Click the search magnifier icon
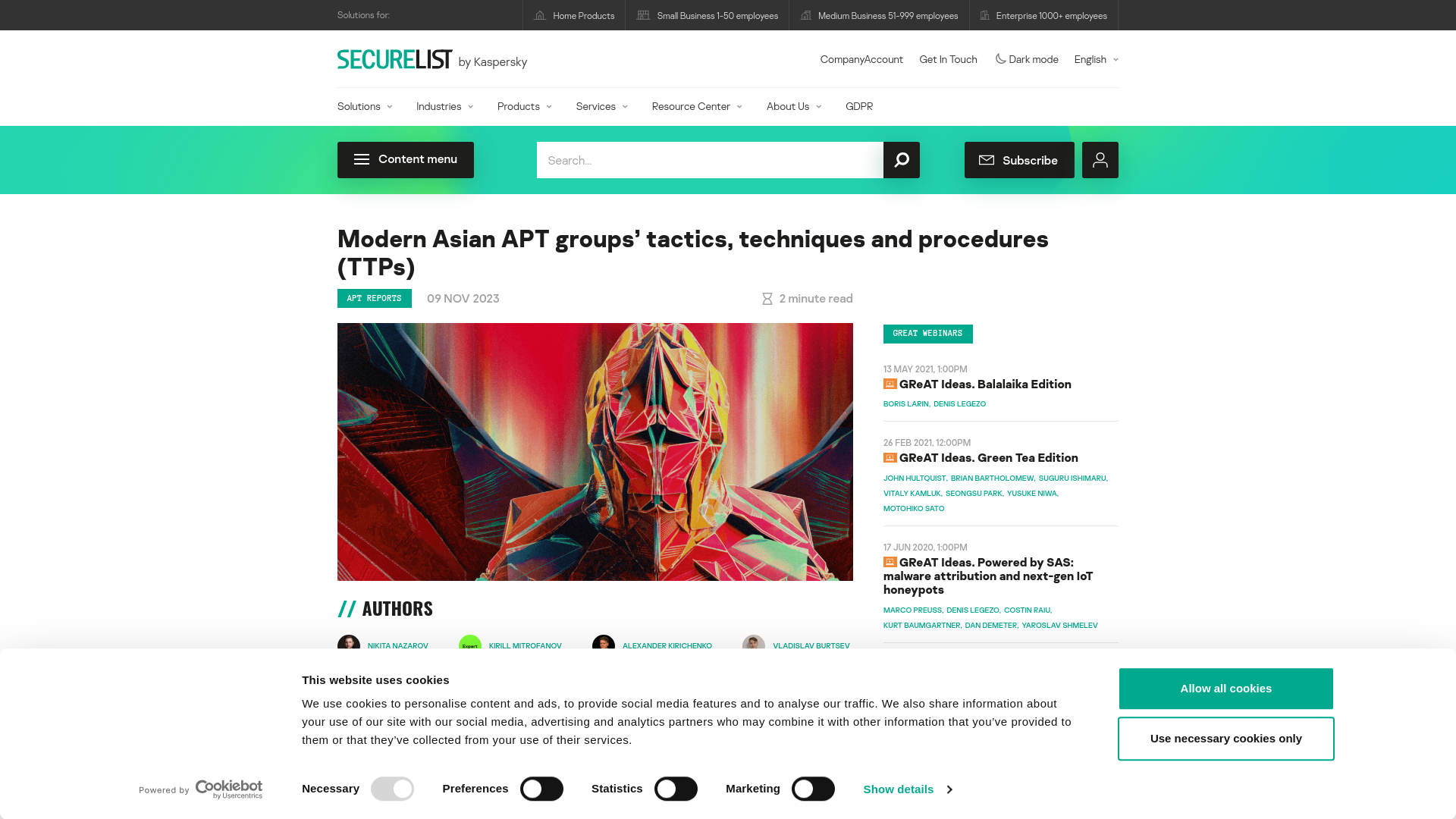 click(901, 159)
